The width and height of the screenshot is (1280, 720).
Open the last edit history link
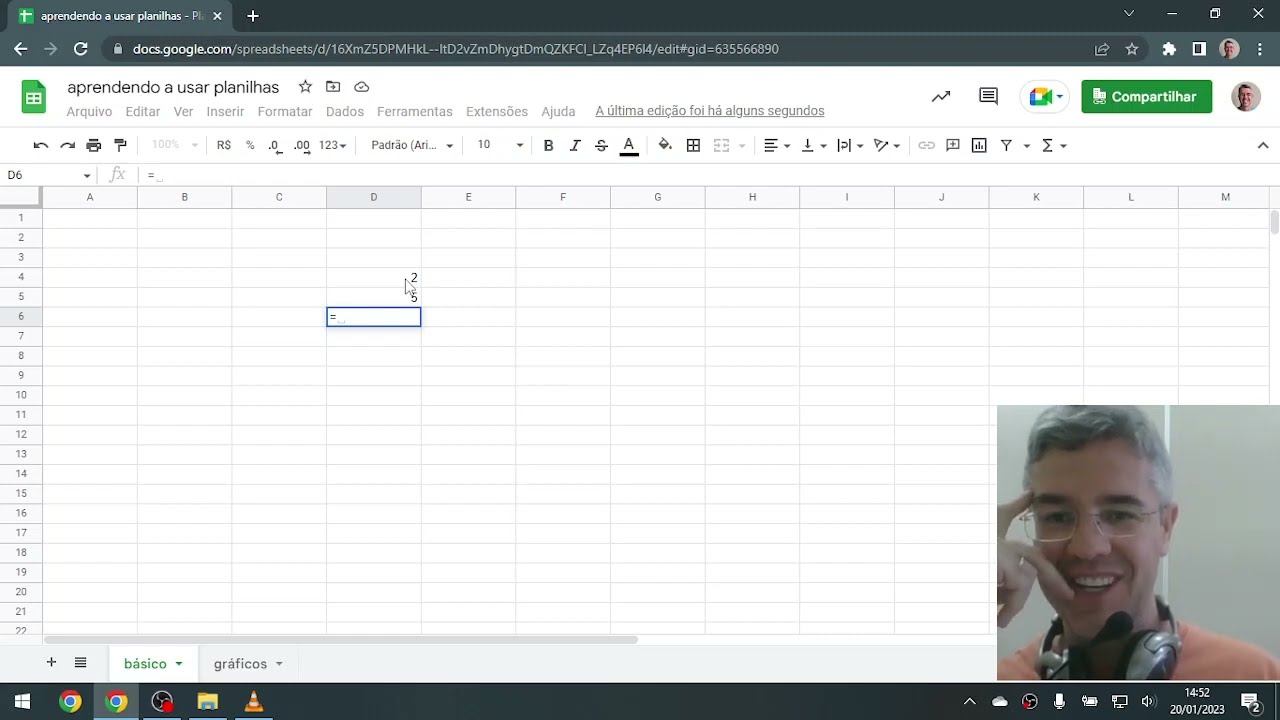click(x=710, y=111)
